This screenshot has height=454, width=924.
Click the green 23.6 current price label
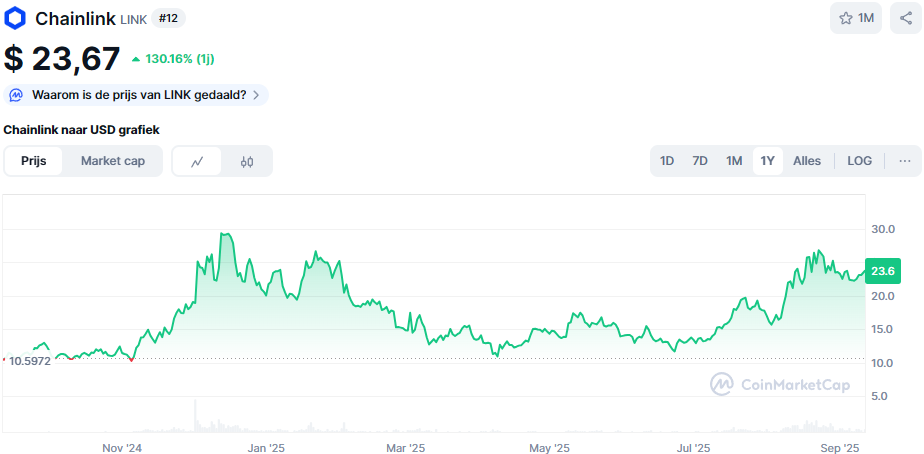pyautogui.click(x=883, y=271)
